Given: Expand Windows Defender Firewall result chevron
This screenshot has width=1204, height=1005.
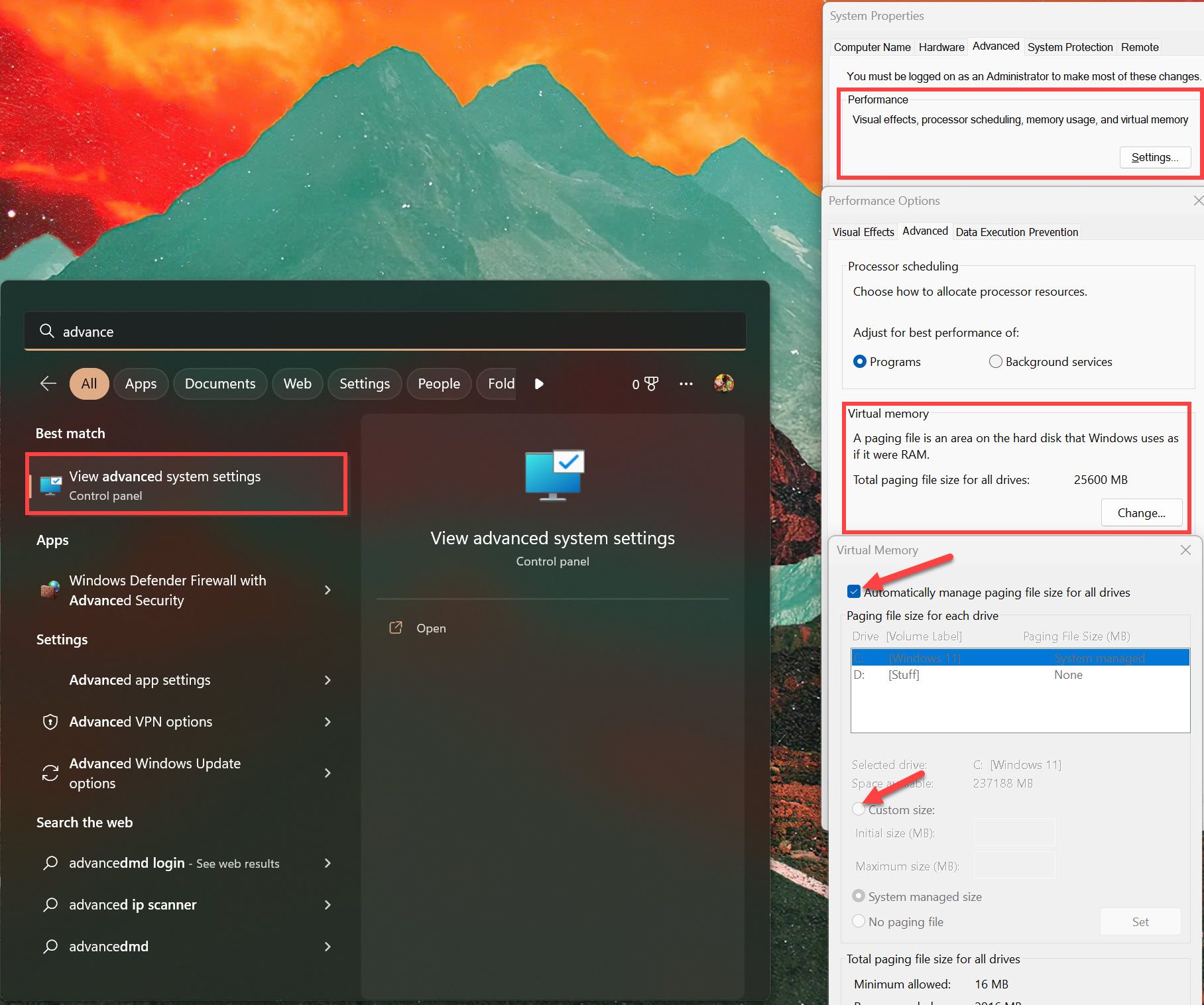Looking at the screenshot, I should pyautogui.click(x=328, y=590).
